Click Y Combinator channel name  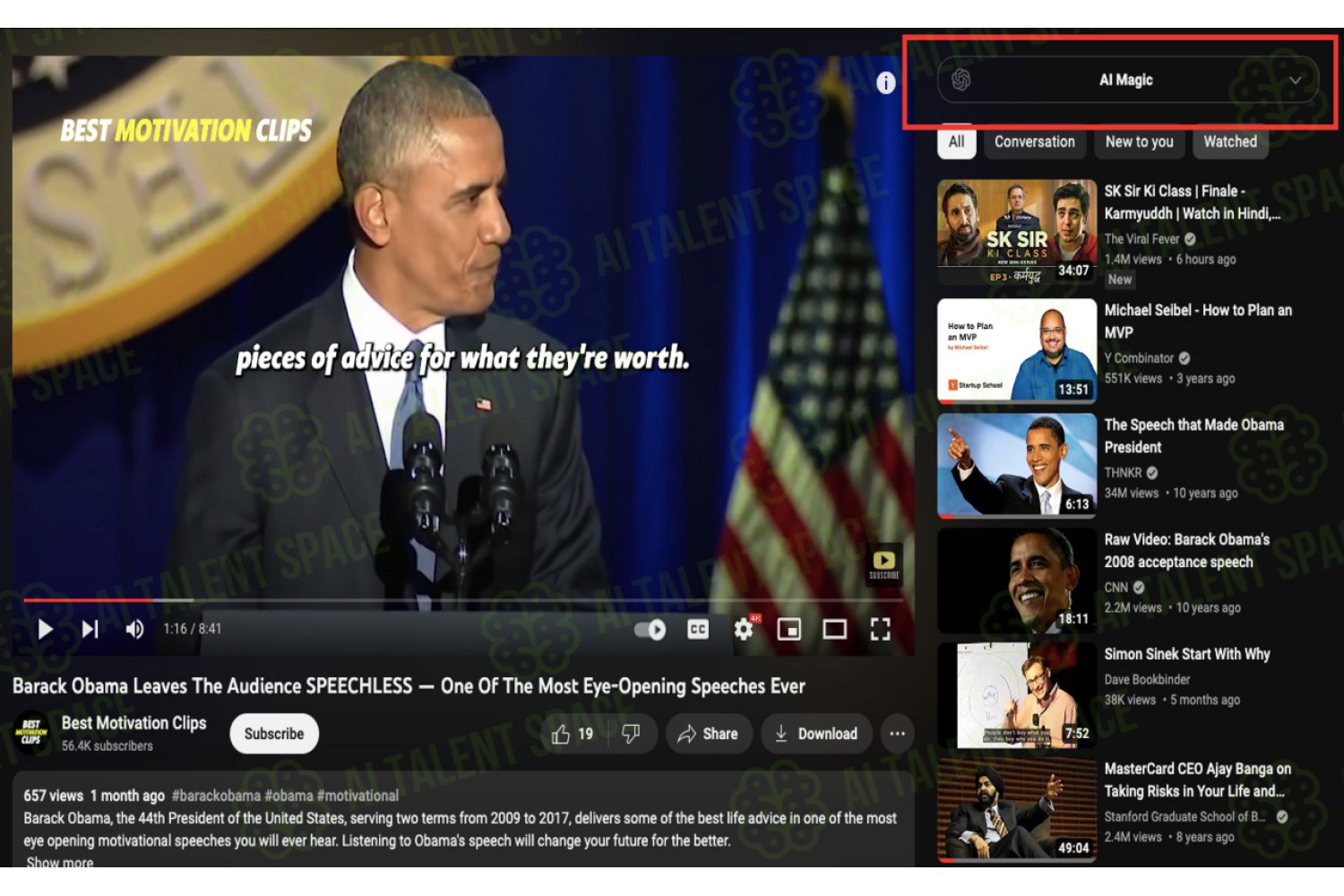pos(1139,358)
